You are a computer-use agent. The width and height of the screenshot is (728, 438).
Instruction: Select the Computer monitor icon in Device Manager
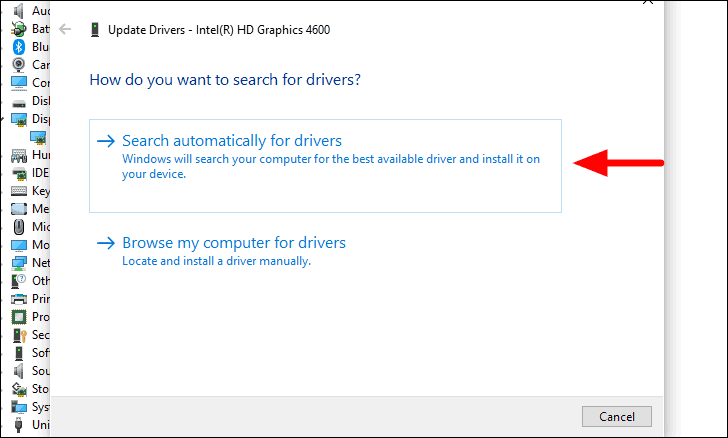[19, 83]
